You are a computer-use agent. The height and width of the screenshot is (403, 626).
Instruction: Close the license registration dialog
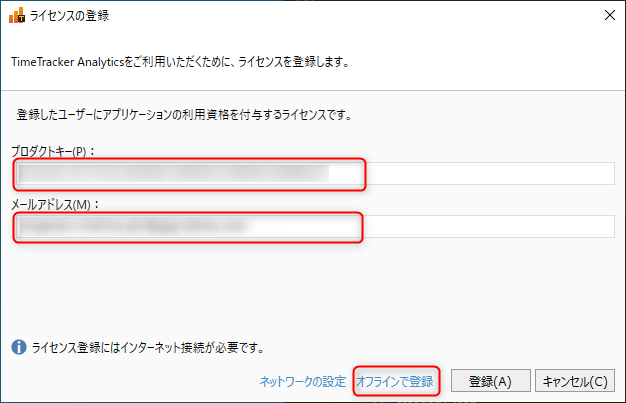click(609, 14)
